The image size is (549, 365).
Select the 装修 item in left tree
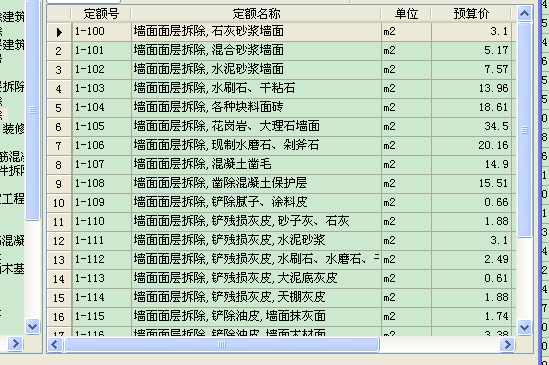coord(13,129)
